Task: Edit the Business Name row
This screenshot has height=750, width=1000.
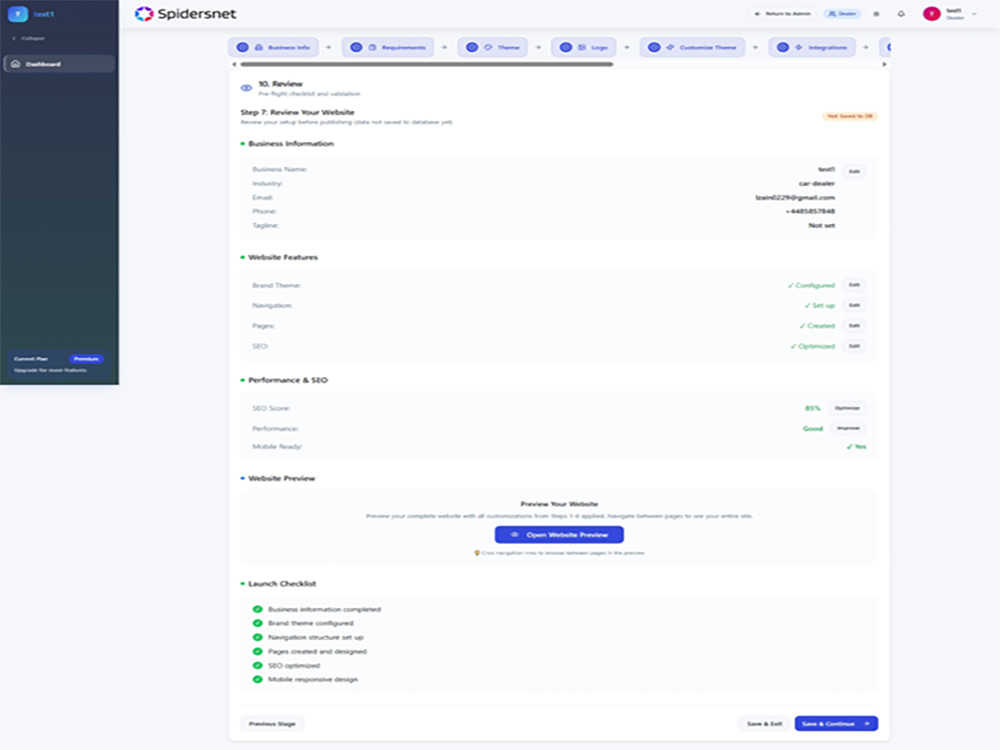Action: pos(855,171)
